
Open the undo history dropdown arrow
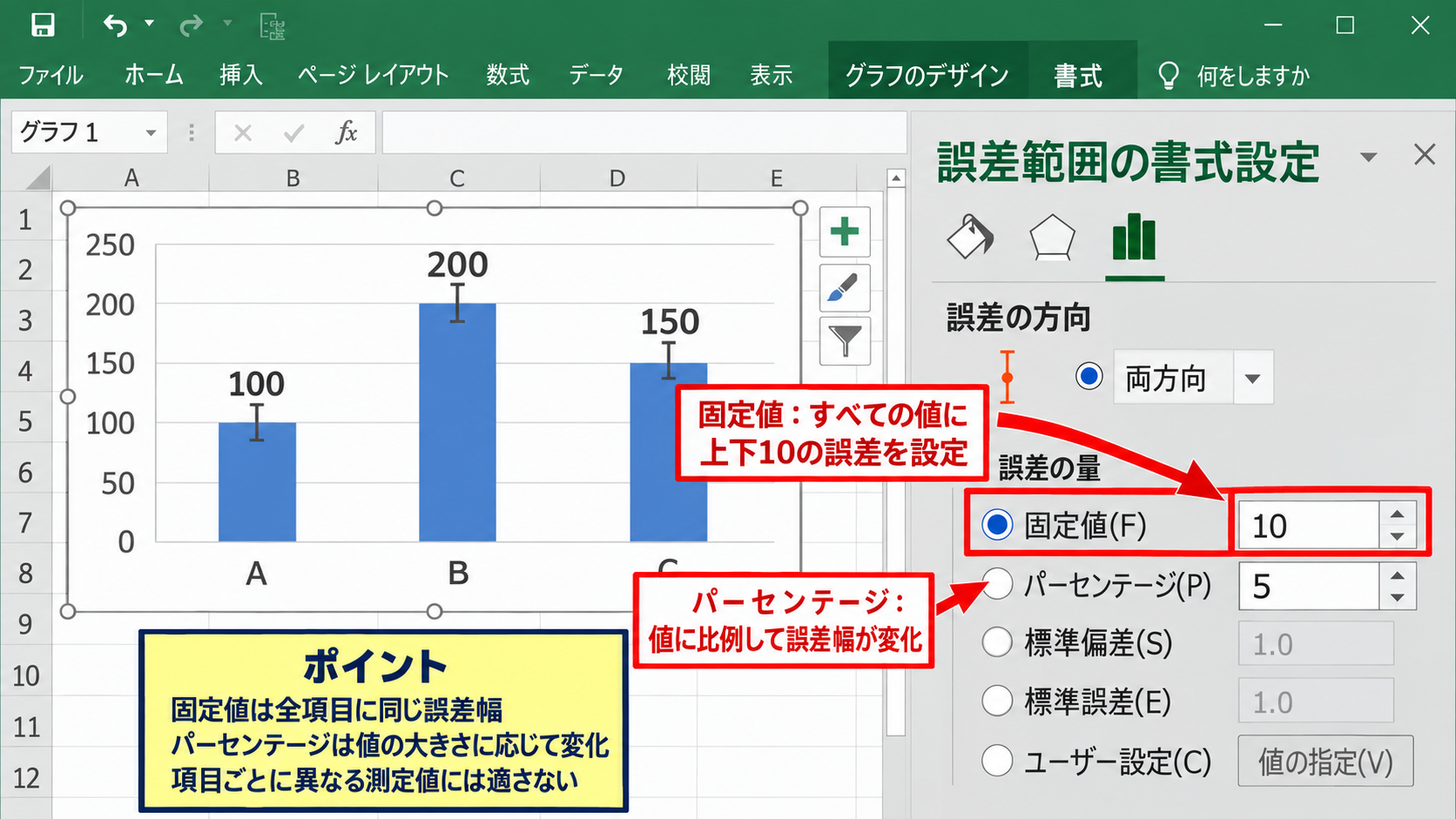pyautogui.click(x=149, y=23)
